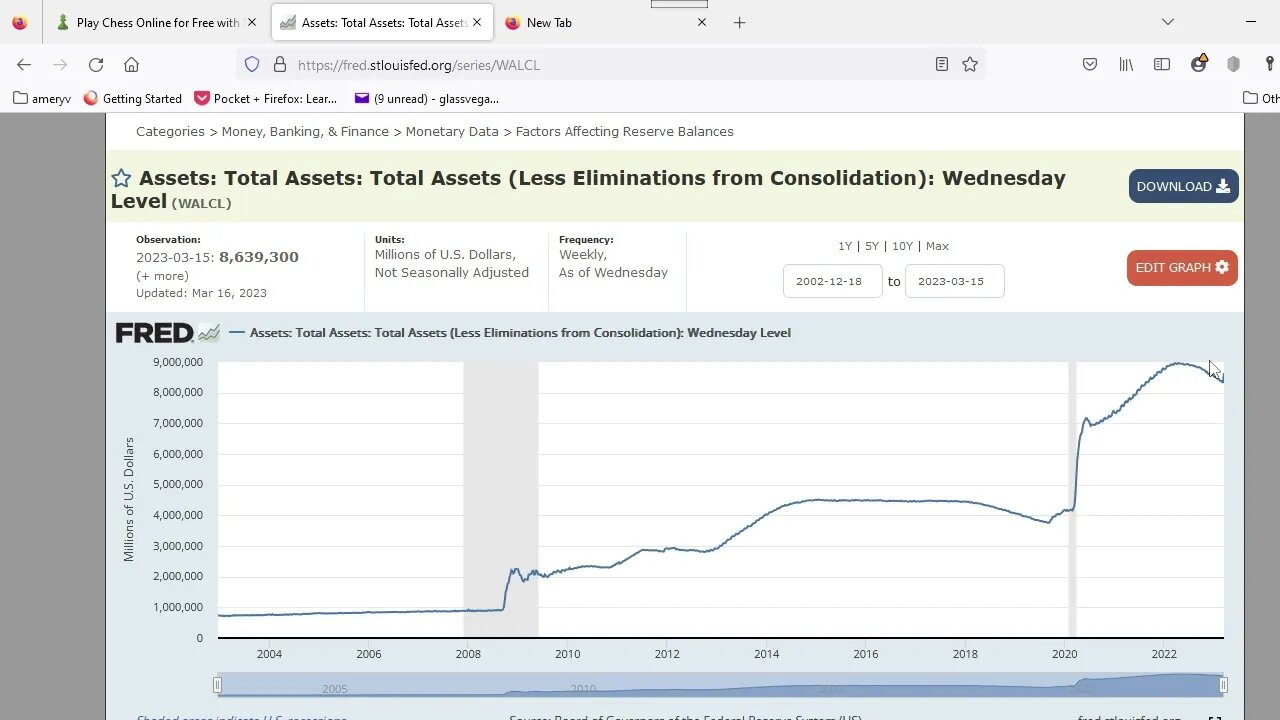Open the Library bookmarks icon
1280x720 pixels.
click(1126, 64)
